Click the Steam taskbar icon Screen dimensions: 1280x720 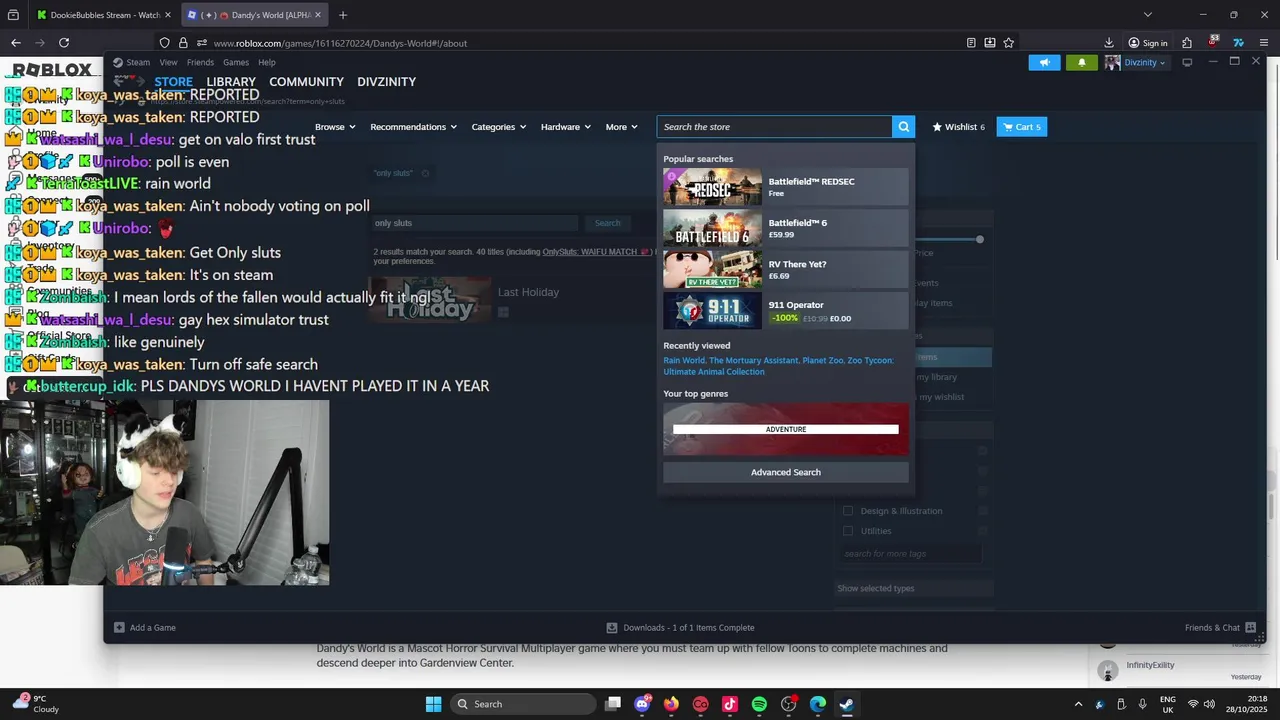point(847,704)
